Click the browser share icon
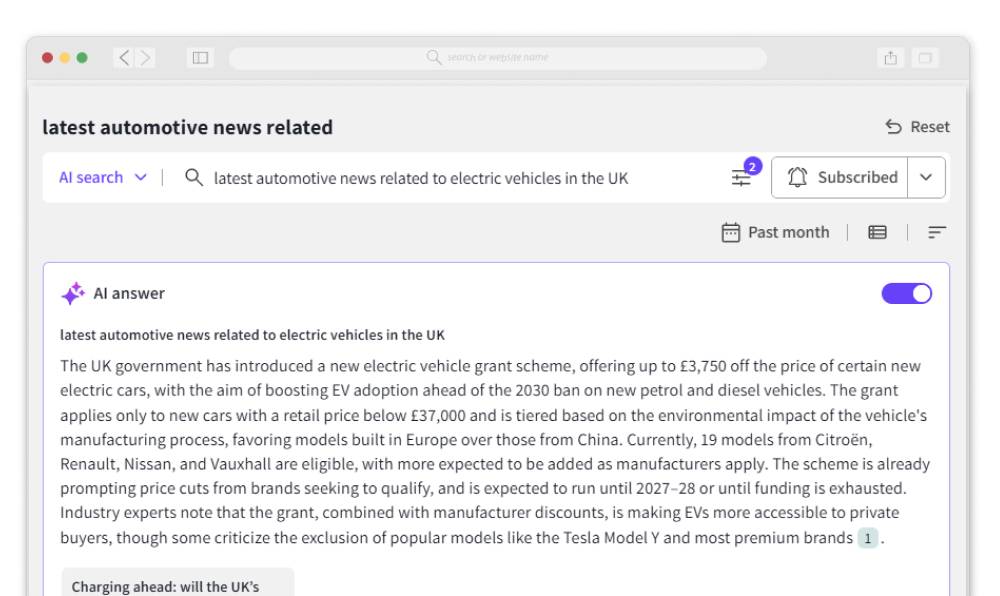This screenshot has width=1000, height=596. coord(888,58)
